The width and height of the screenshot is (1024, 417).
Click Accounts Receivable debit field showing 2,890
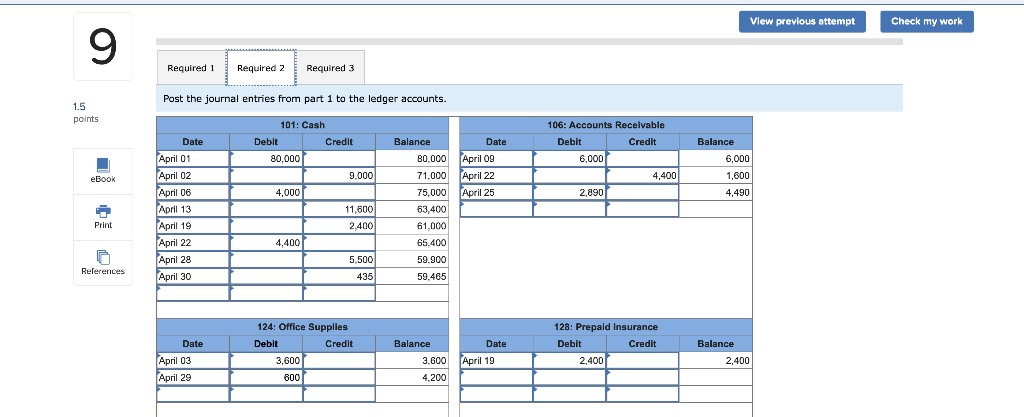(x=569, y=193)
